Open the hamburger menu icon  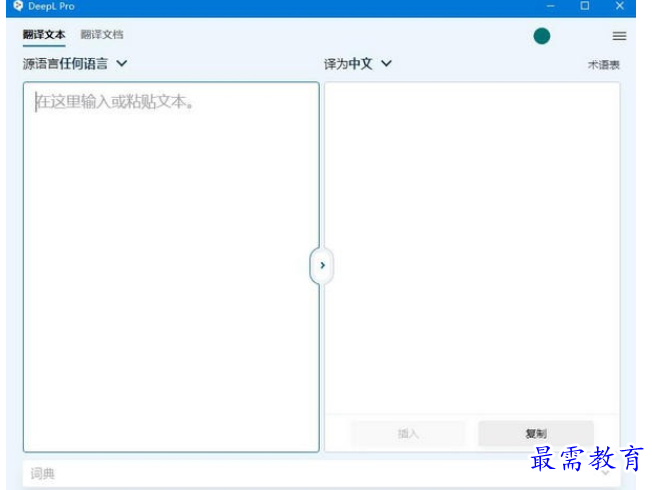click(x=619, y=36)
